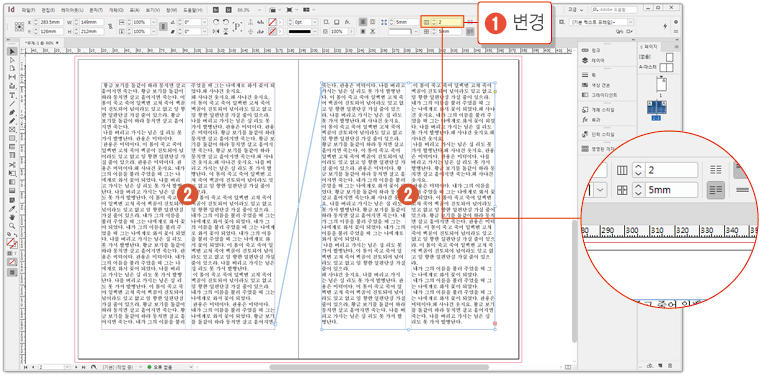Click the fill color swatch in control panel

click(273, 22)
